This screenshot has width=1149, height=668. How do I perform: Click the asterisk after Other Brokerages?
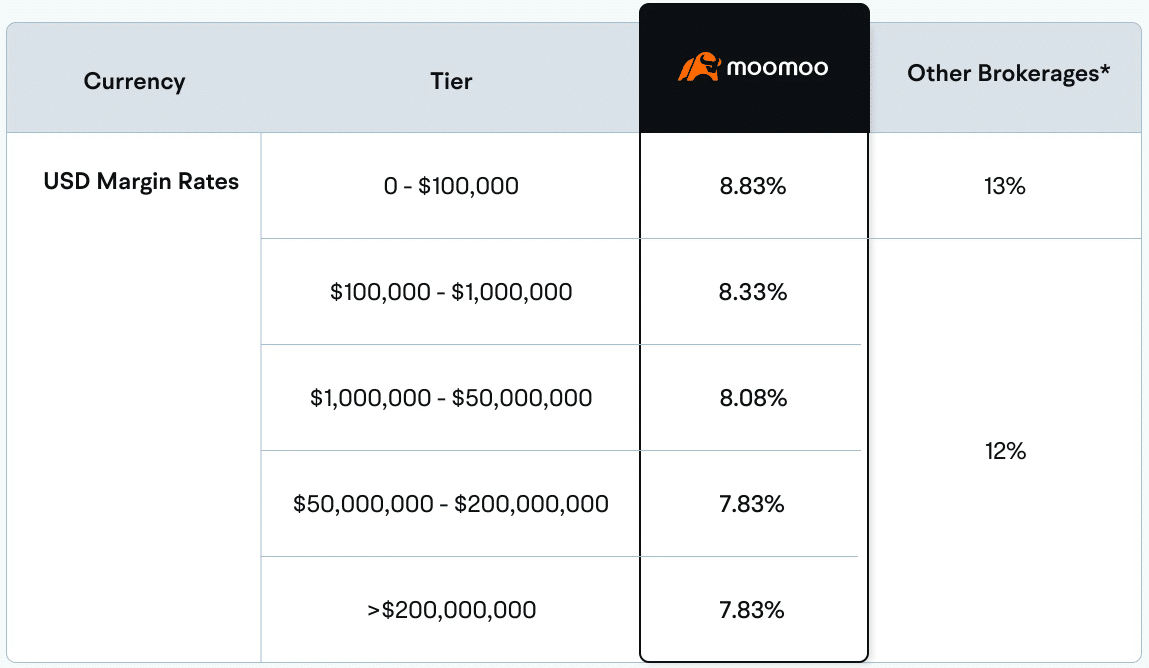[1105, 70]
